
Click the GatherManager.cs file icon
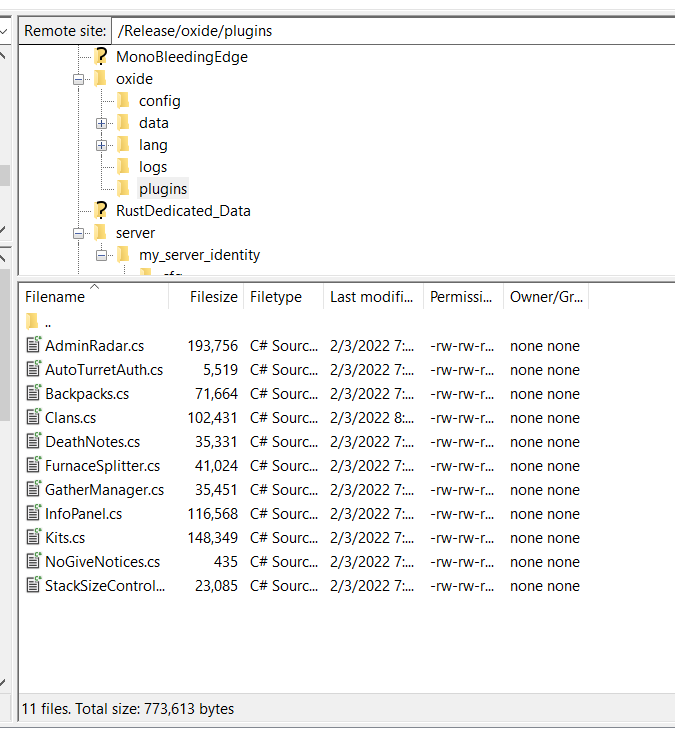coord(34,489)
